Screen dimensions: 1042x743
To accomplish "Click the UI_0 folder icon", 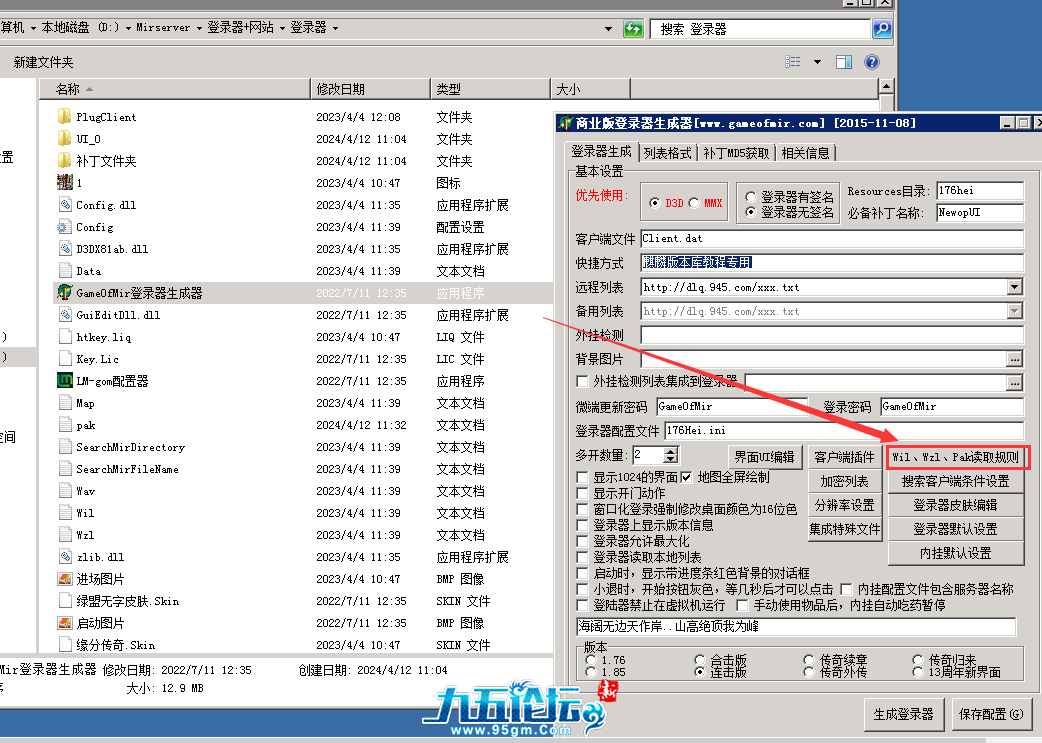I will point(64,139).
